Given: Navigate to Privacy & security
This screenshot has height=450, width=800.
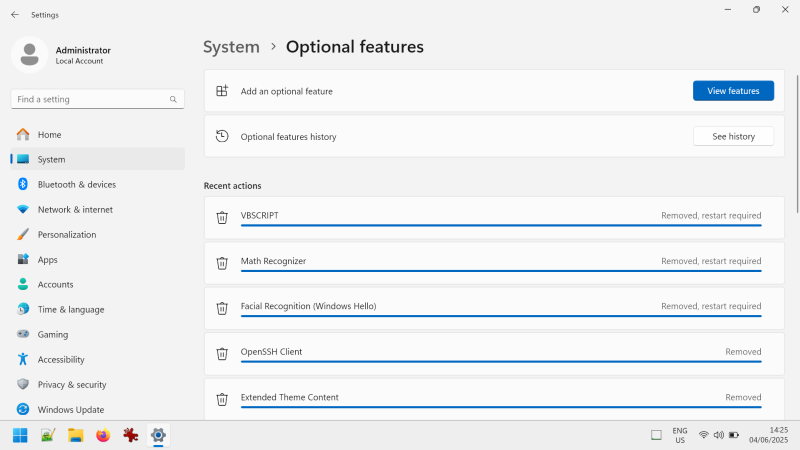Looking at the screenshot, I should [x=71, y=385].
